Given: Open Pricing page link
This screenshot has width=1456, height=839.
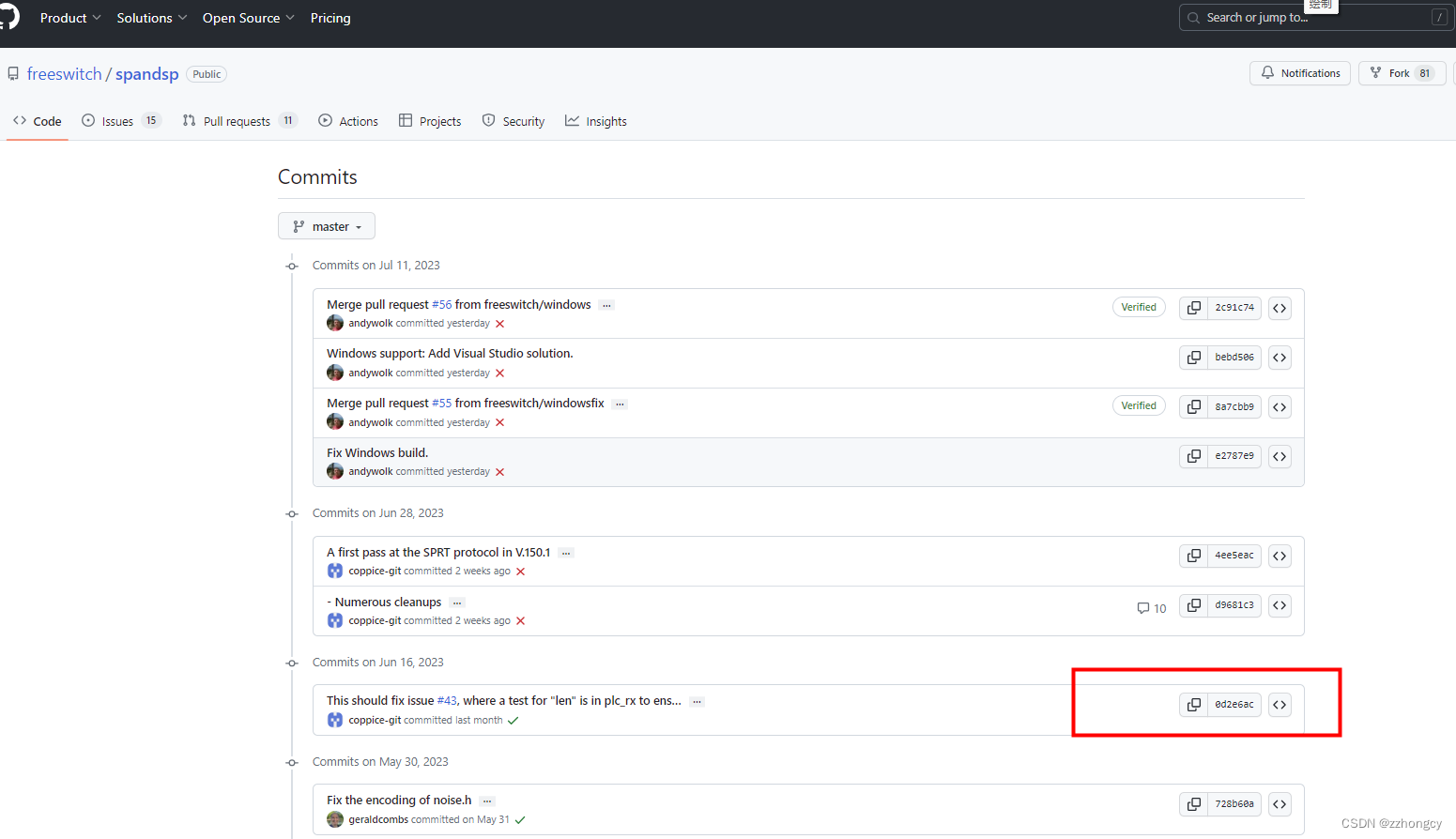Looking at the screenshot, I should pyautogui.click(x=330, y=18).
